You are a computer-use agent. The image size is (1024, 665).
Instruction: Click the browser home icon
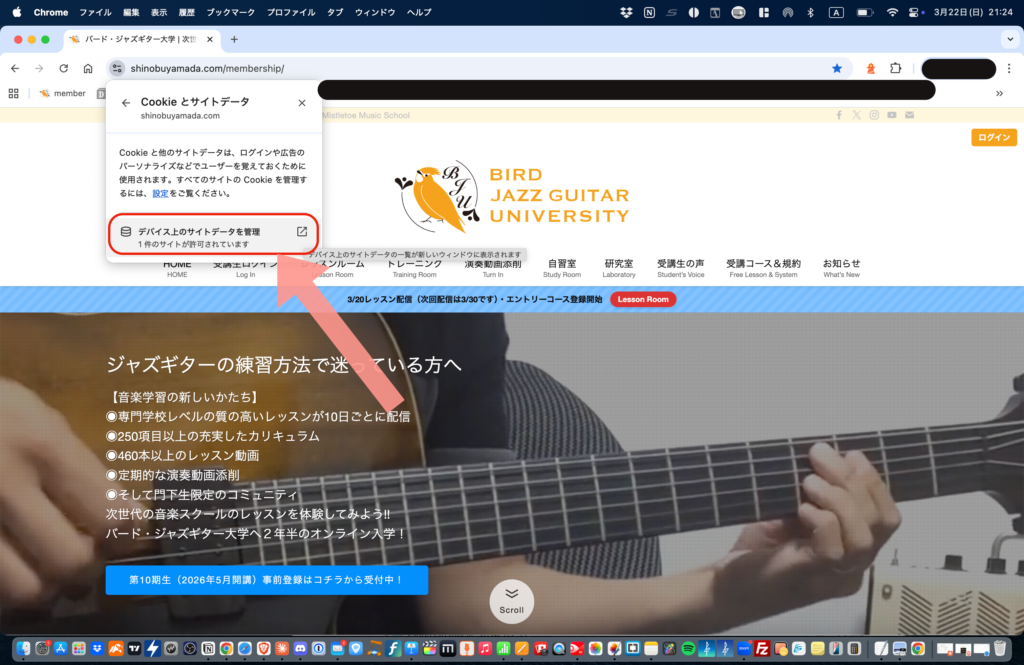click(88, 68)
